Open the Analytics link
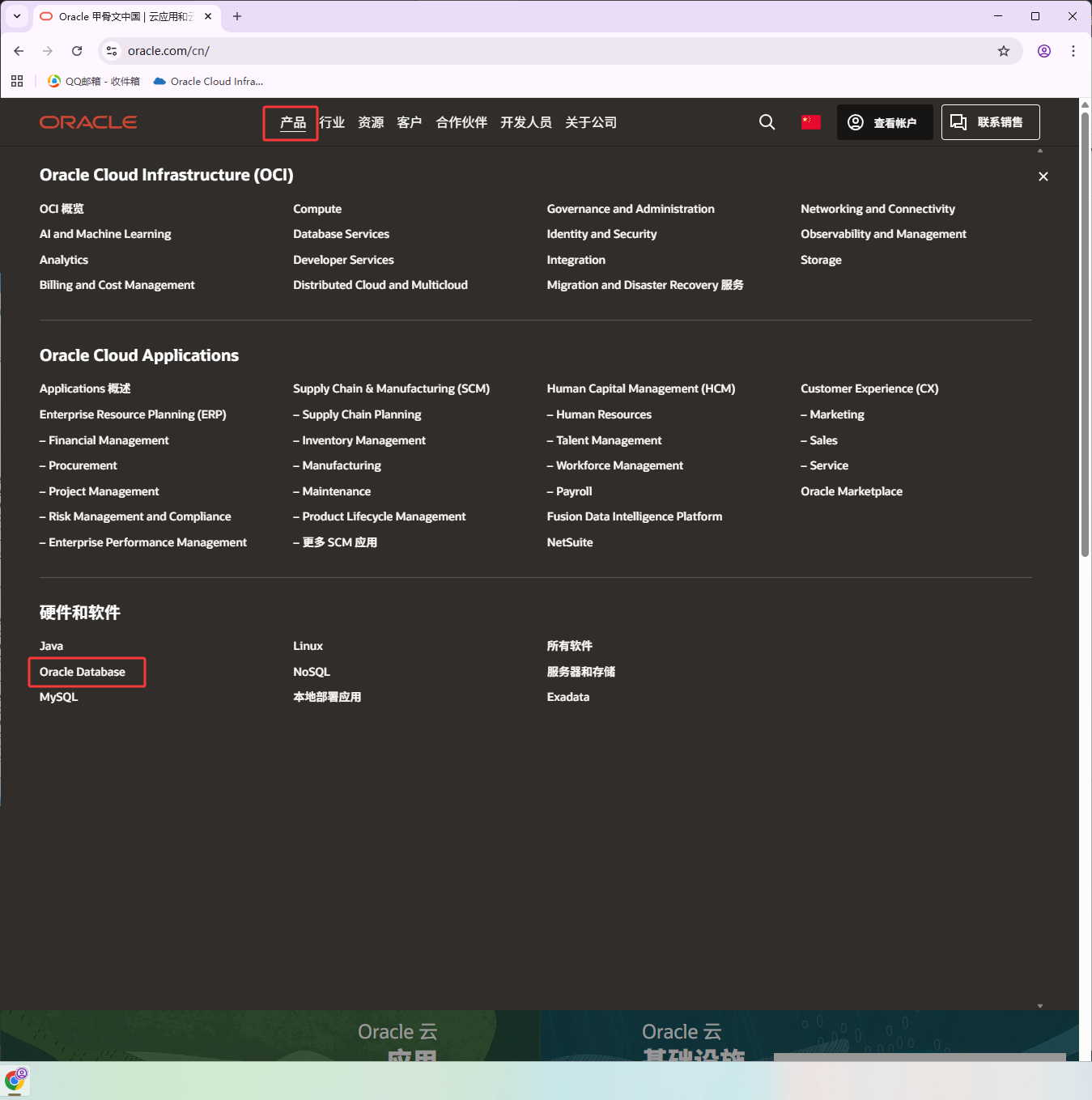 [64, 260]
